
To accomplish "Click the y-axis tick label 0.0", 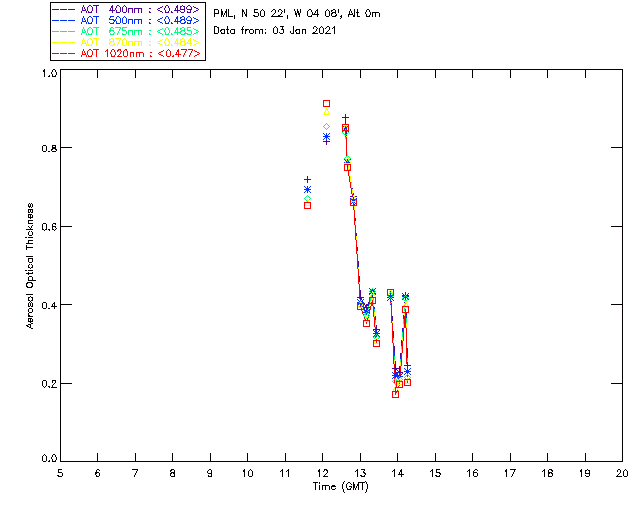I will tap(49, 459).
